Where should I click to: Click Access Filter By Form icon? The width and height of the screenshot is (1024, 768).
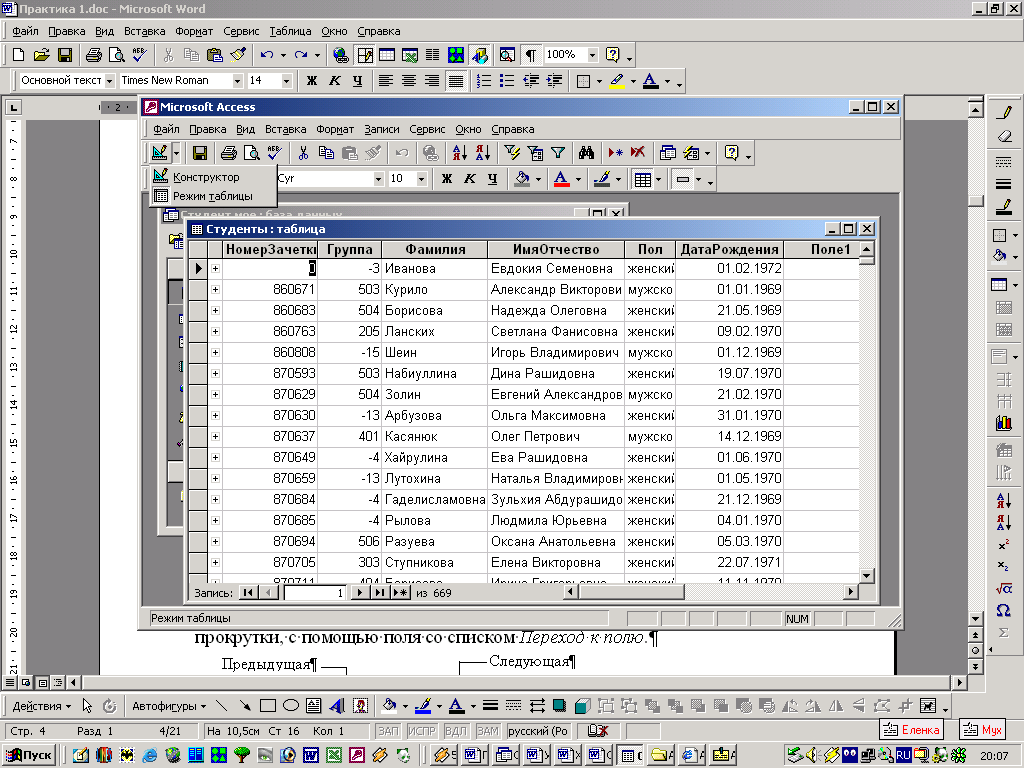pyautogui.click(x=535, y=153)
